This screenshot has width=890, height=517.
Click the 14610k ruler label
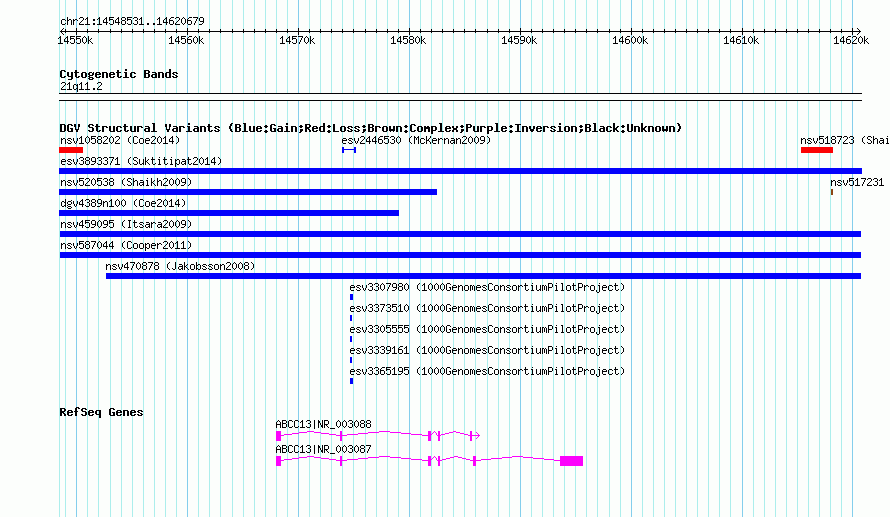click(x=741, y=40)
